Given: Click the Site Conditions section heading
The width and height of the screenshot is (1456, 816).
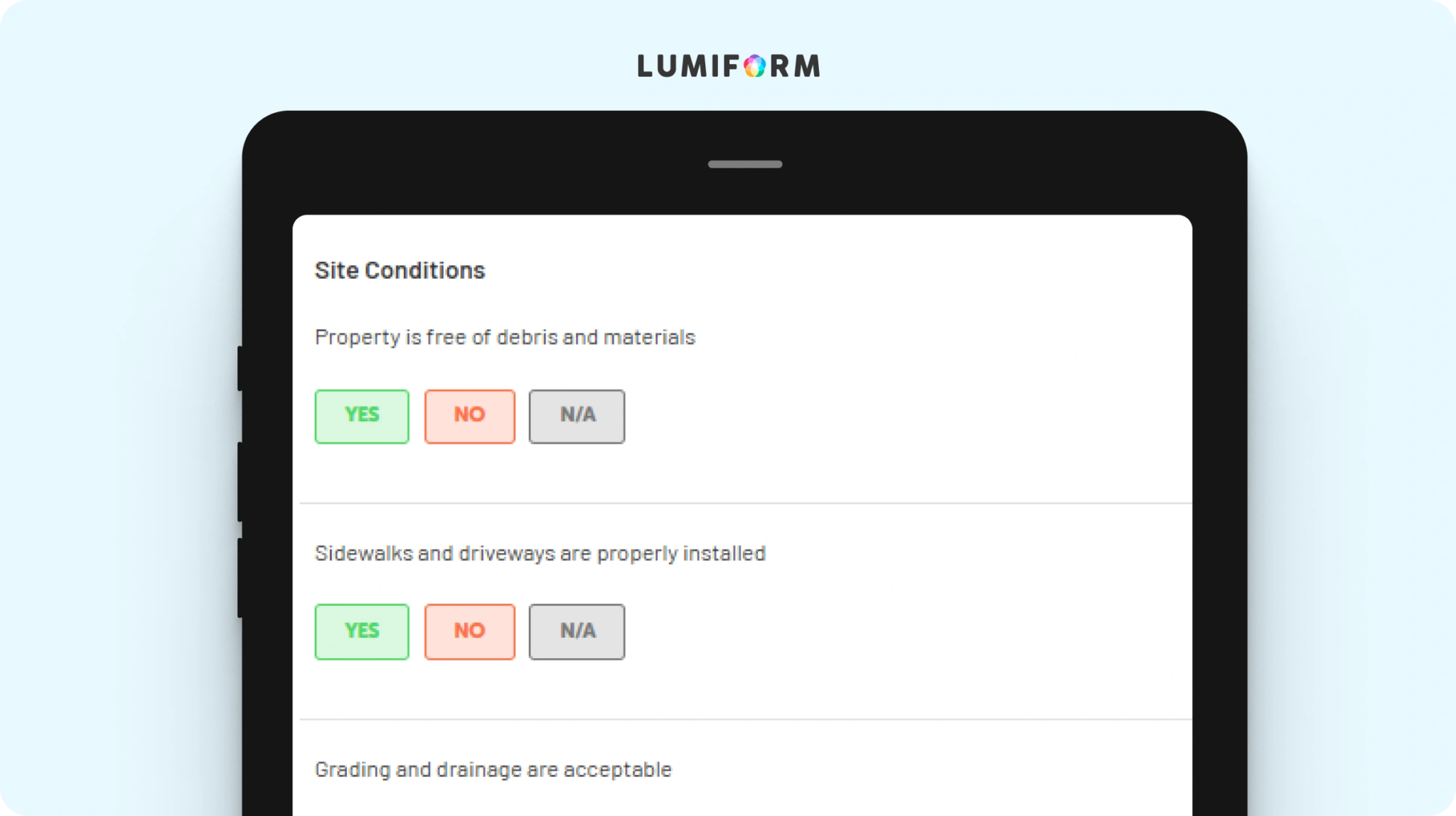Looking at the screenshot, I should (x=400, y=271).
